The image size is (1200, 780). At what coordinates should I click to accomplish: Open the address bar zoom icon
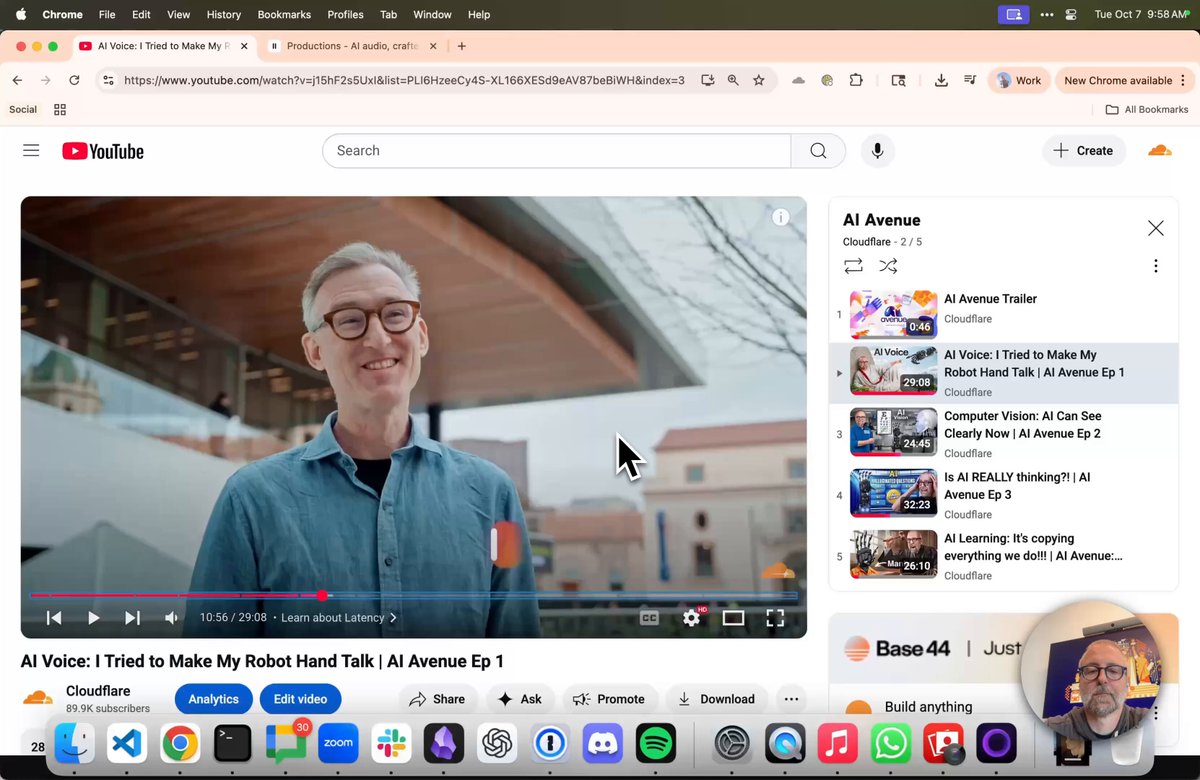733,80
